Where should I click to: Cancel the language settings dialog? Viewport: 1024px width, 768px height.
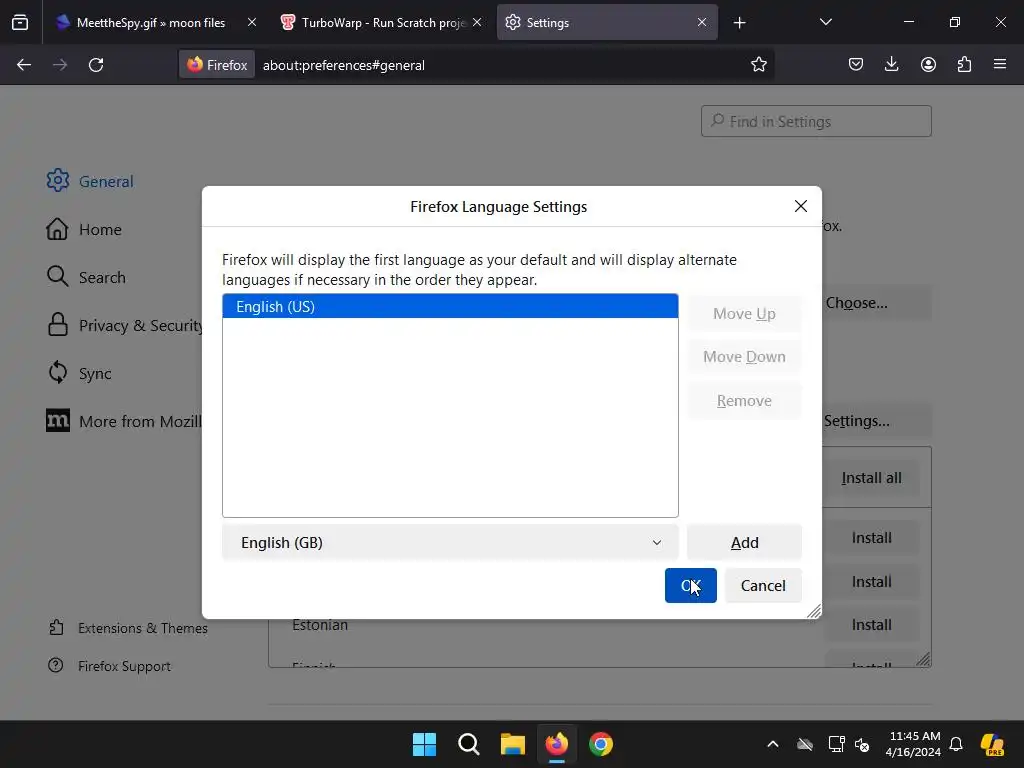(763, 585)
